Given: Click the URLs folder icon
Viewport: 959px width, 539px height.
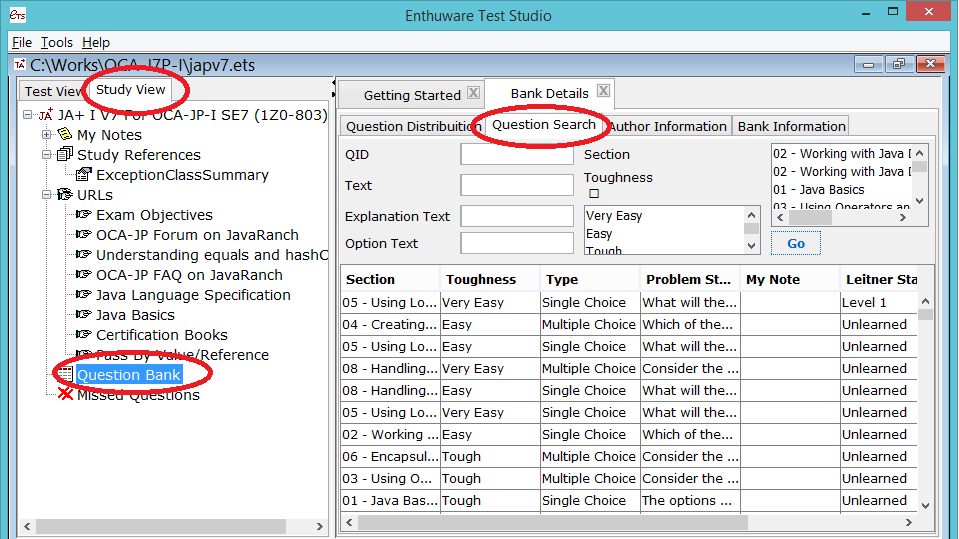Looking at the screenshot, I should tap(64, 195).
